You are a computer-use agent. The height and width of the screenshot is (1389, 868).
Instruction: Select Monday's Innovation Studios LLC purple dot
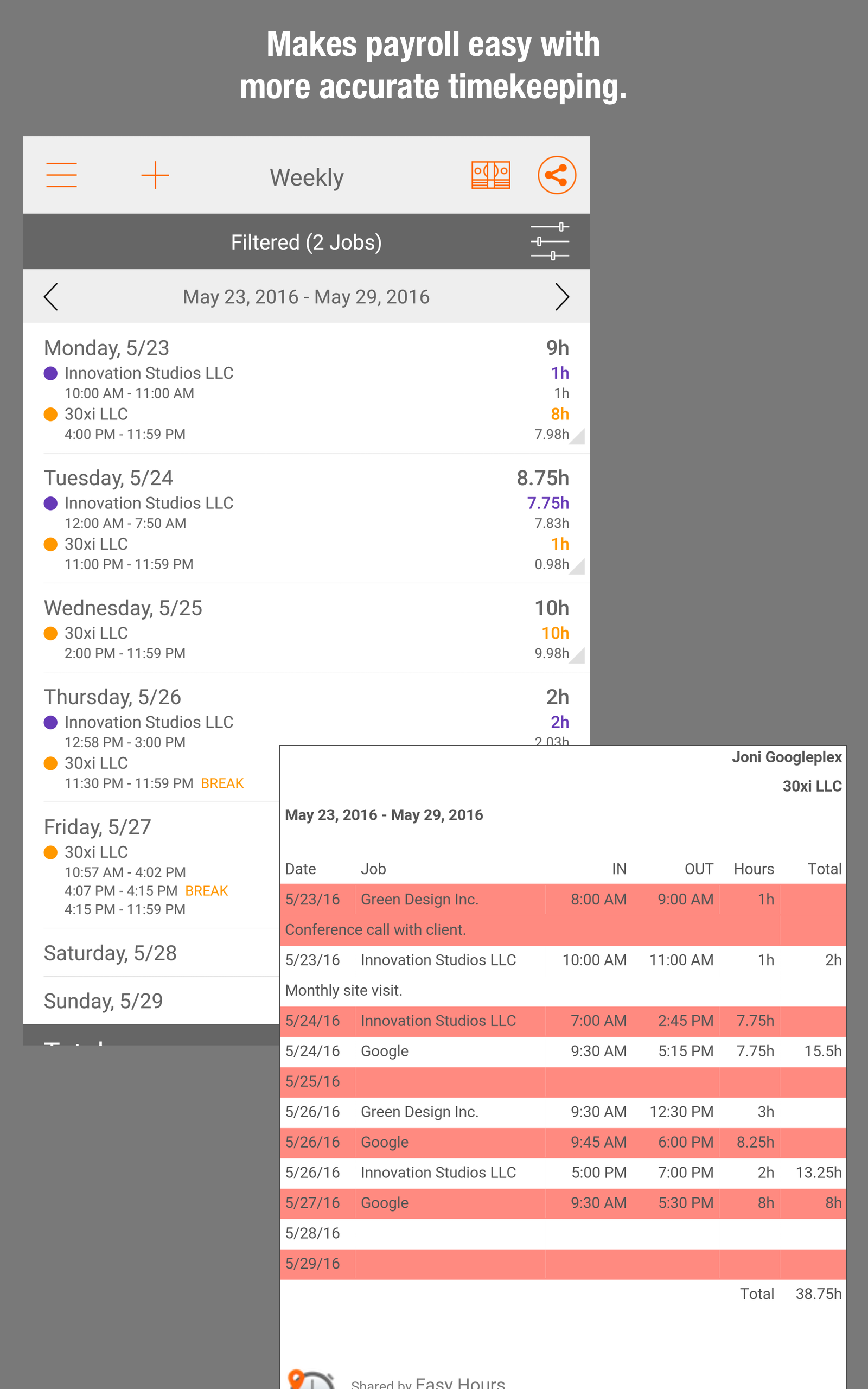point(50,373)
